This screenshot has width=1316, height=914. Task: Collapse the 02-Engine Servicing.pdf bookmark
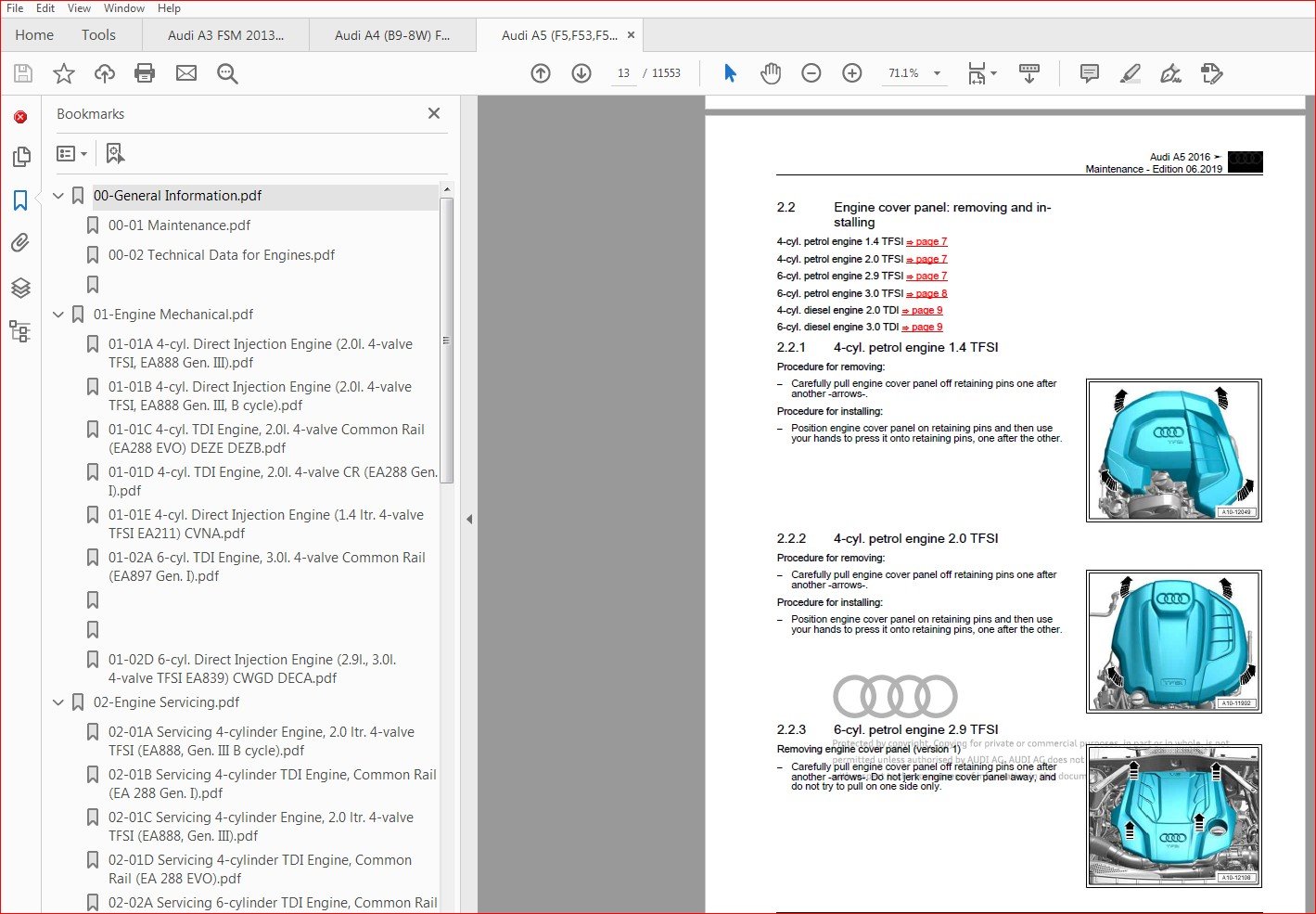(x=58, y=702)
